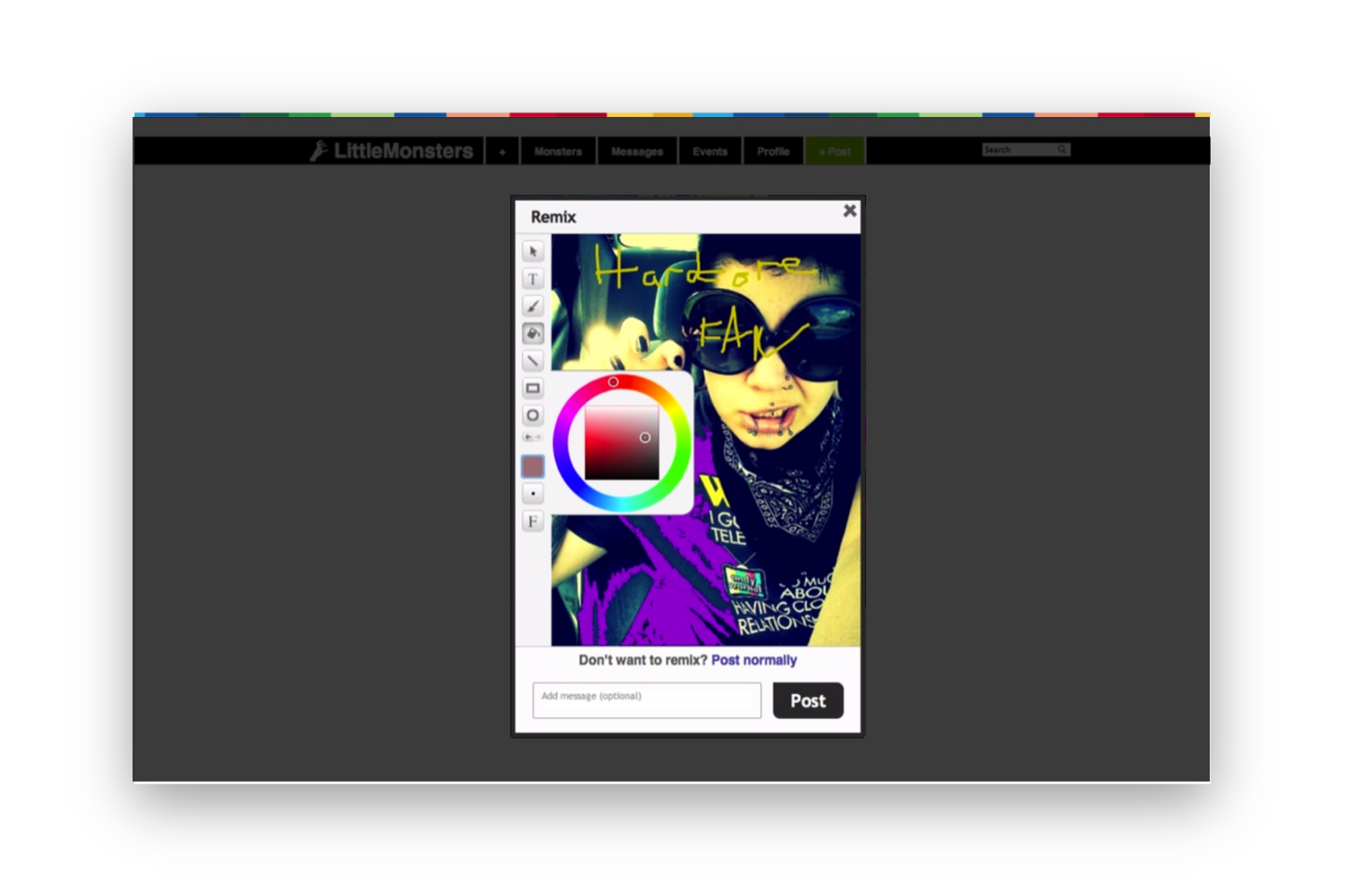Click the hue ring handle at top
This screenshot has height=896, width=1345.
(613, 382)
